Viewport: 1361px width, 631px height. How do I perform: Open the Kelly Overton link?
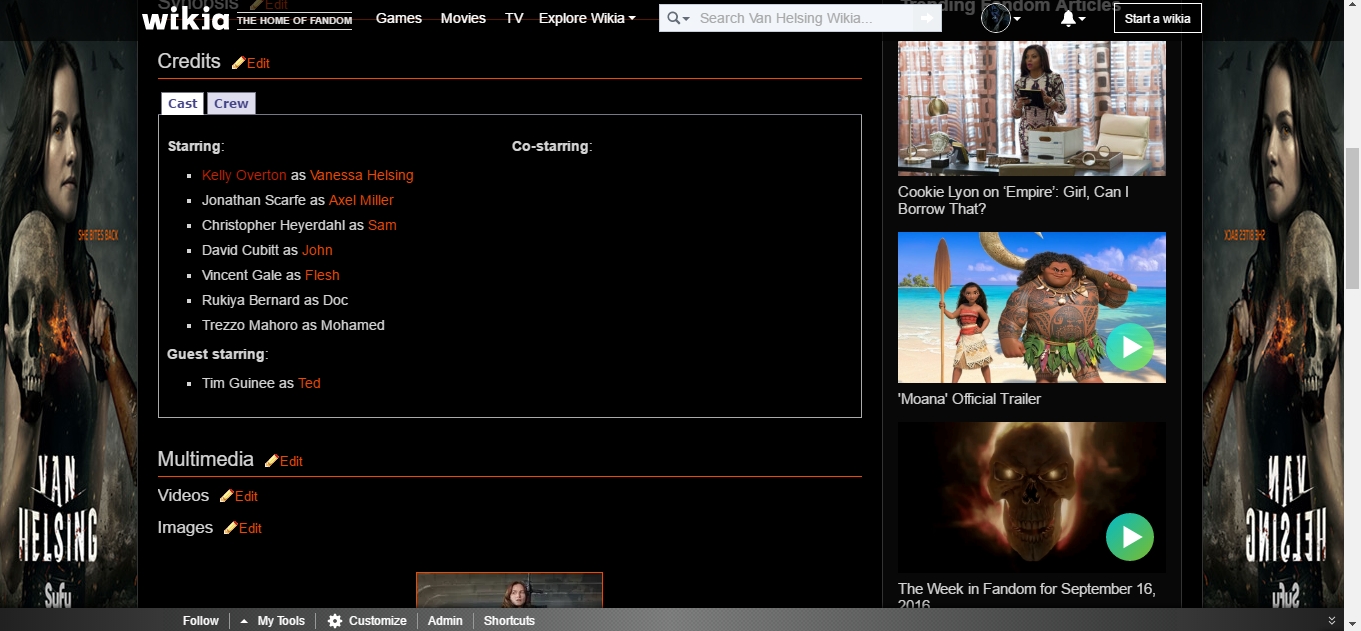[244, 175]
